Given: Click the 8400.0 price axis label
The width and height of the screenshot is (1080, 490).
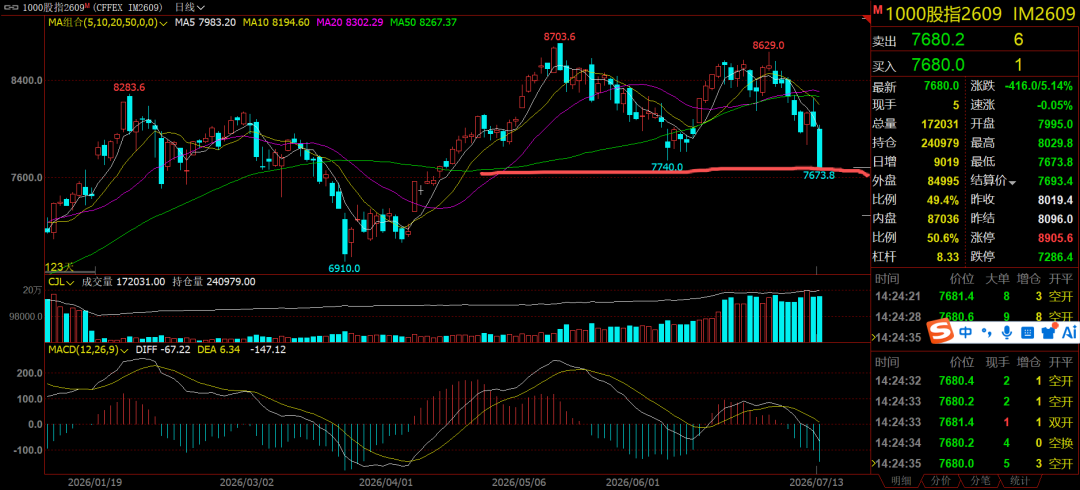Looking at the screenshot, I should (x=25, y=80).
